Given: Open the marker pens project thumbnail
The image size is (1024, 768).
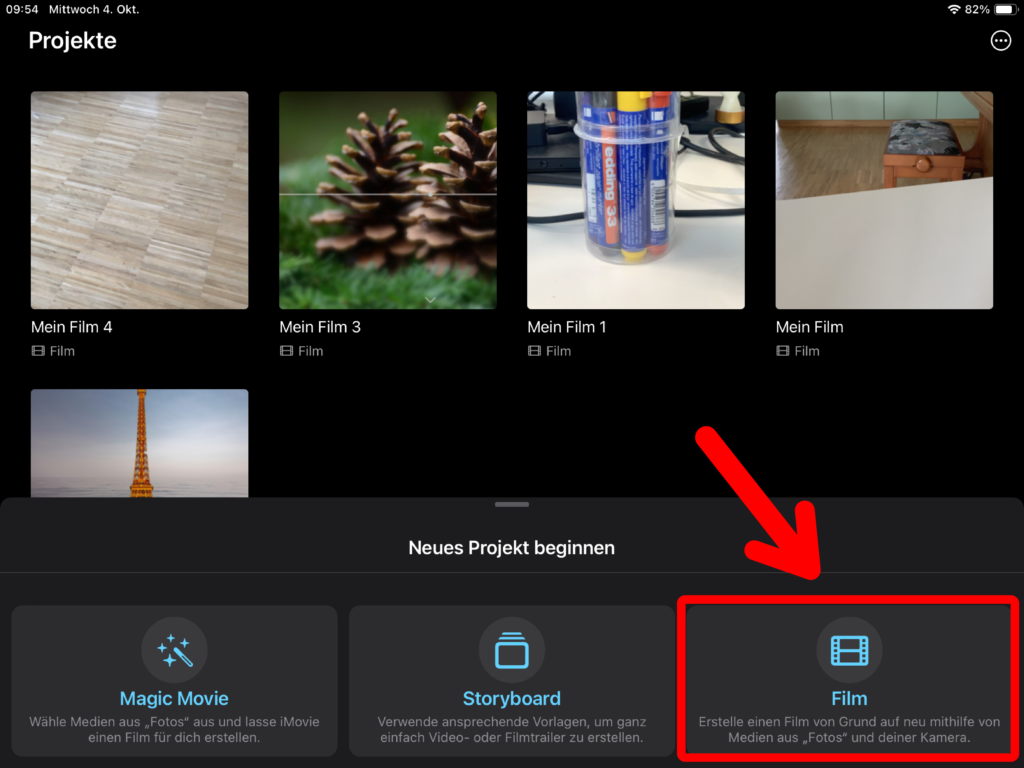Looking at the screenshot, I should 636,200.
